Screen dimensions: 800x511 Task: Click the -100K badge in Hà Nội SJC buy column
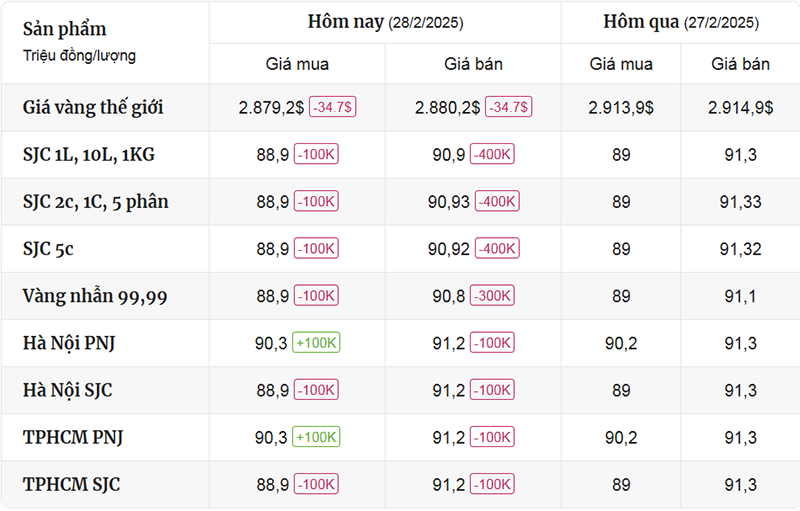tap(316, 390)
